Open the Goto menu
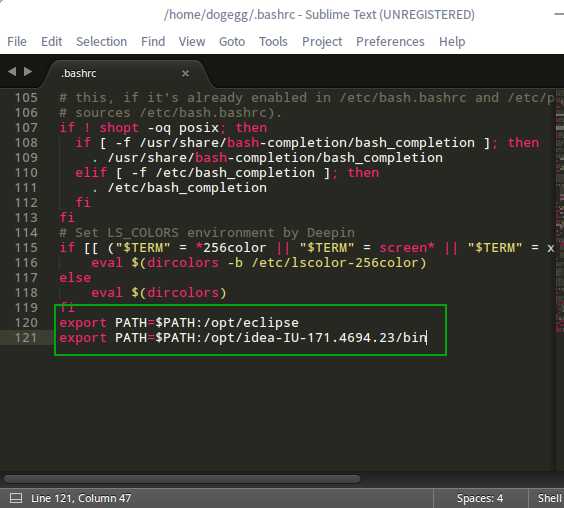The height and width of the screenshot is (508, 564). coord(232,42)
